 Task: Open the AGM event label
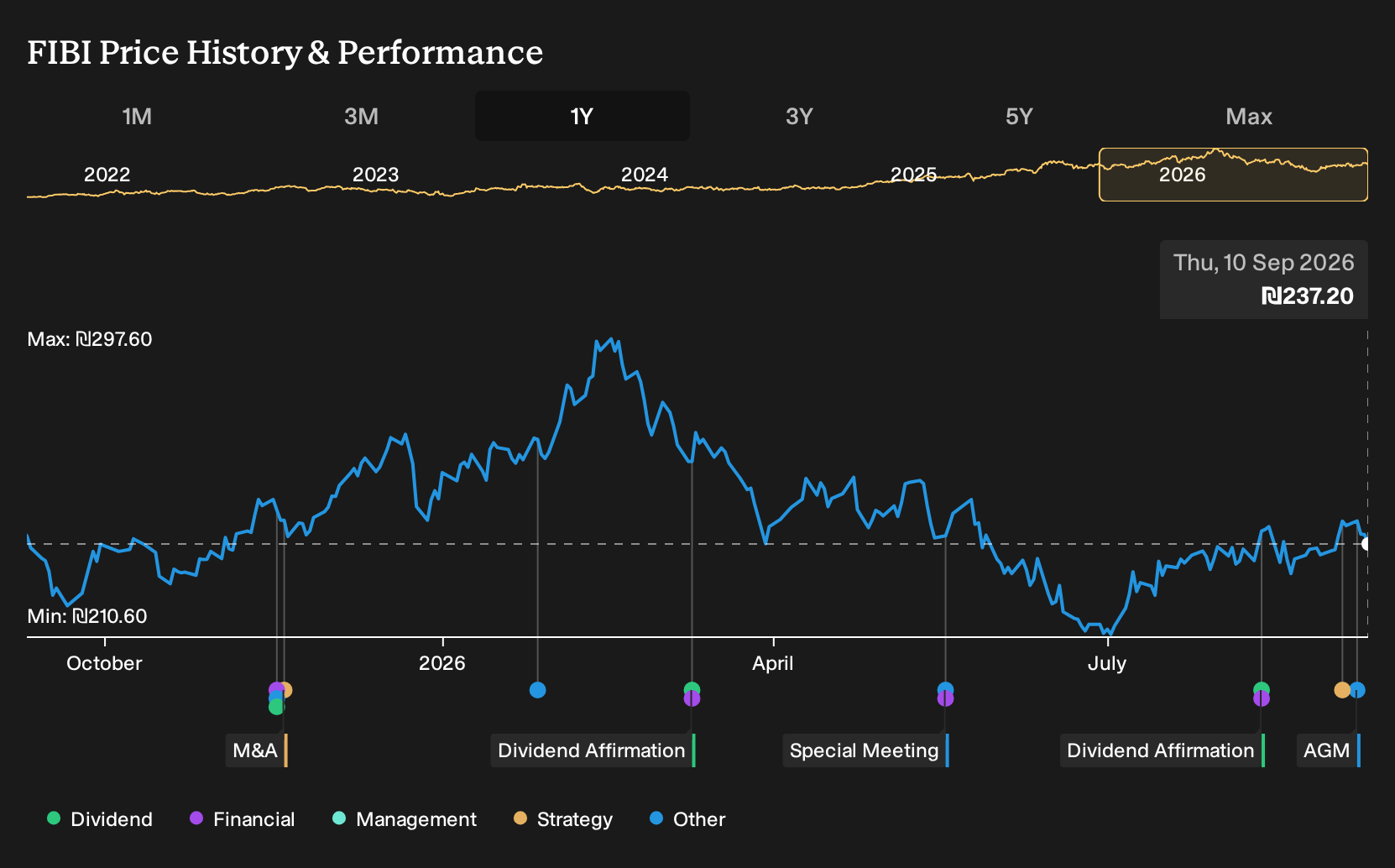pos(1328,750)
